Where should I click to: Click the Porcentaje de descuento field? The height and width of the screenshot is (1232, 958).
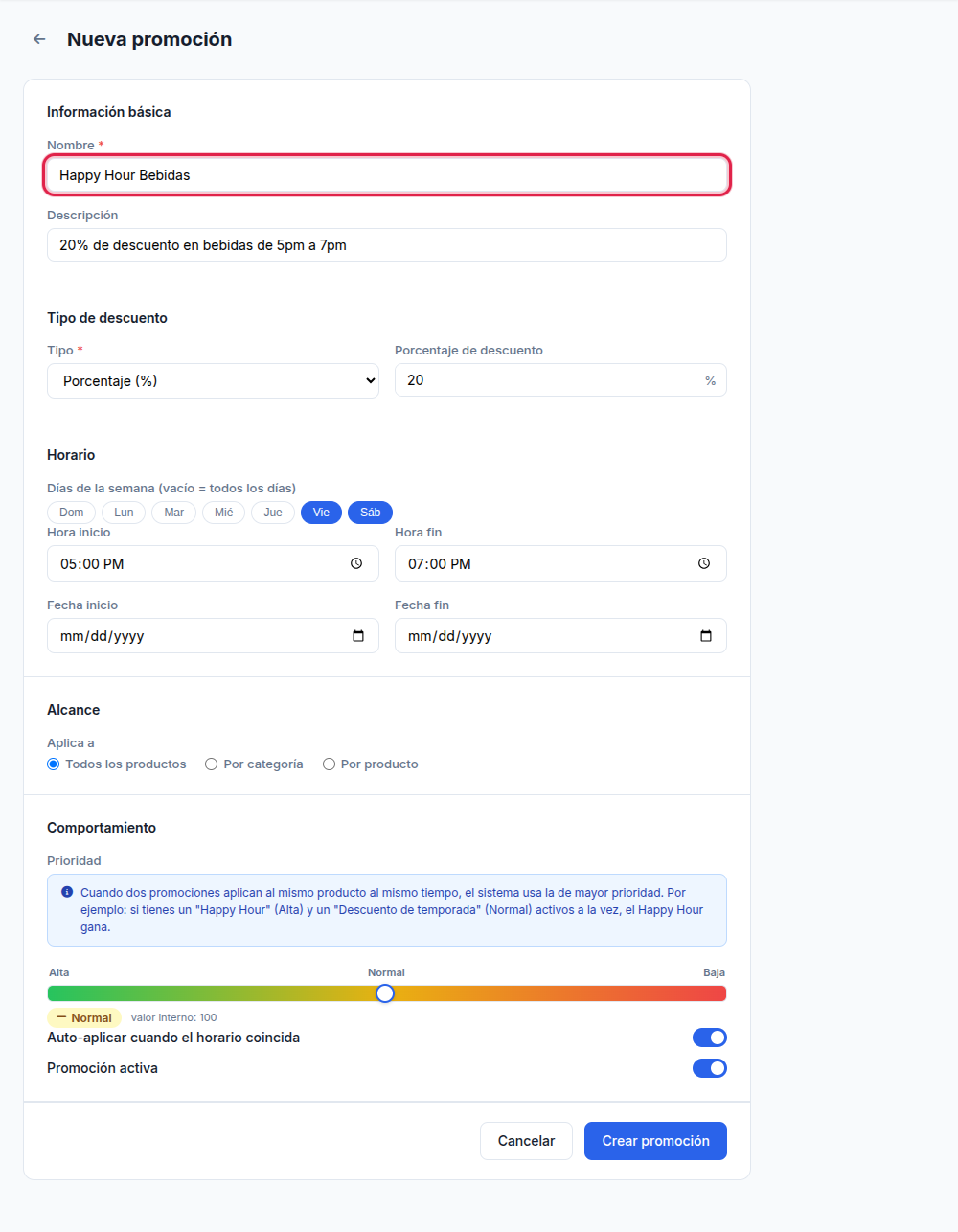click(x=560, y=380)
